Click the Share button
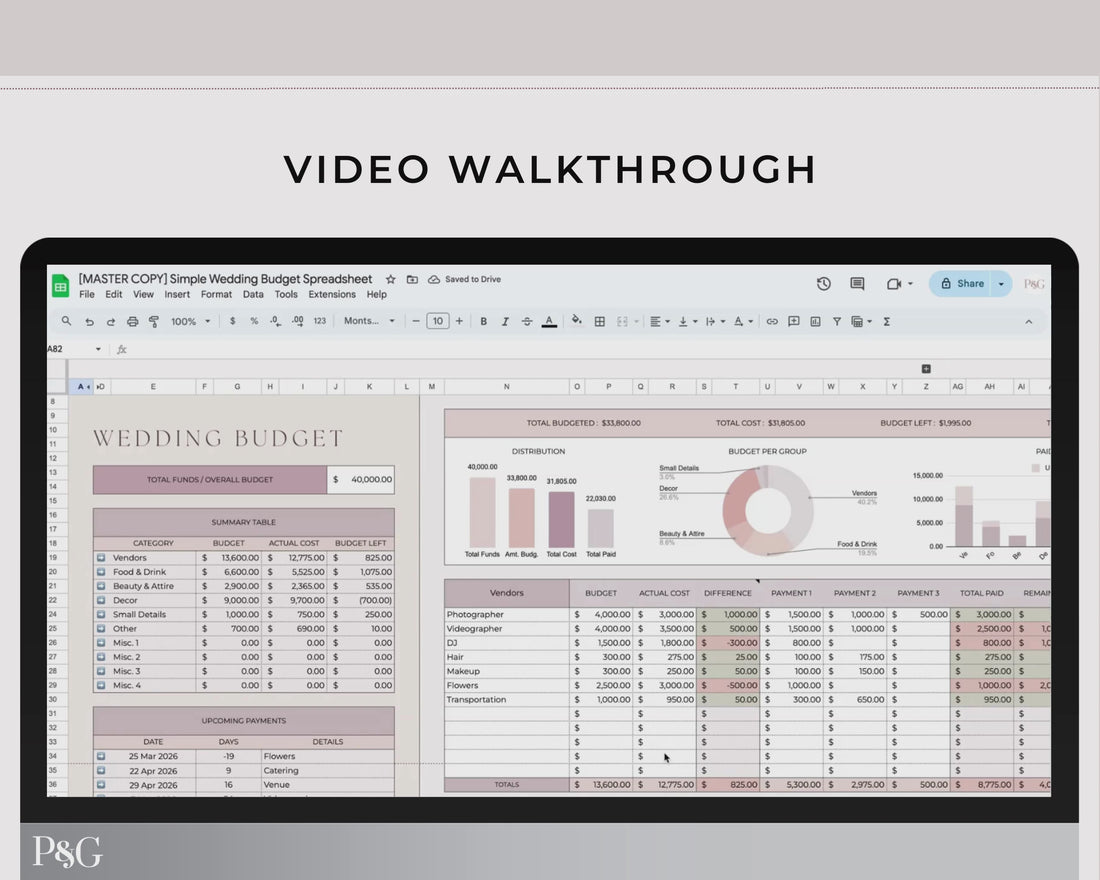 [x=961, y=284]
